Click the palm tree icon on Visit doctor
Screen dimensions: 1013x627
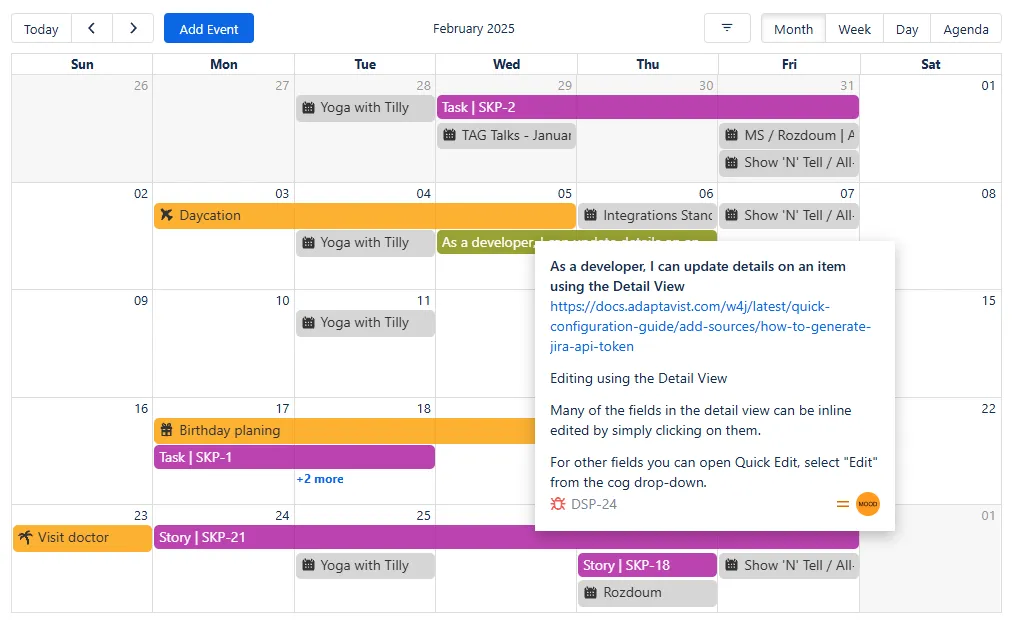click(25, 537)
